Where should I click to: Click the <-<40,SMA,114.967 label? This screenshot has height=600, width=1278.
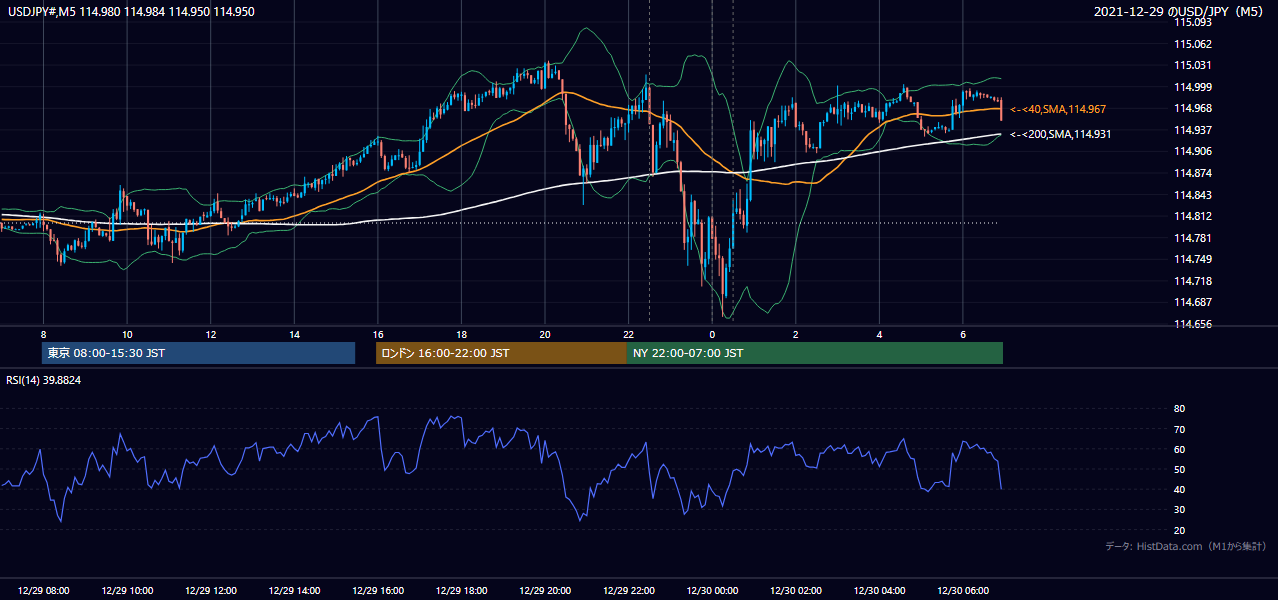pos(1058,109)
